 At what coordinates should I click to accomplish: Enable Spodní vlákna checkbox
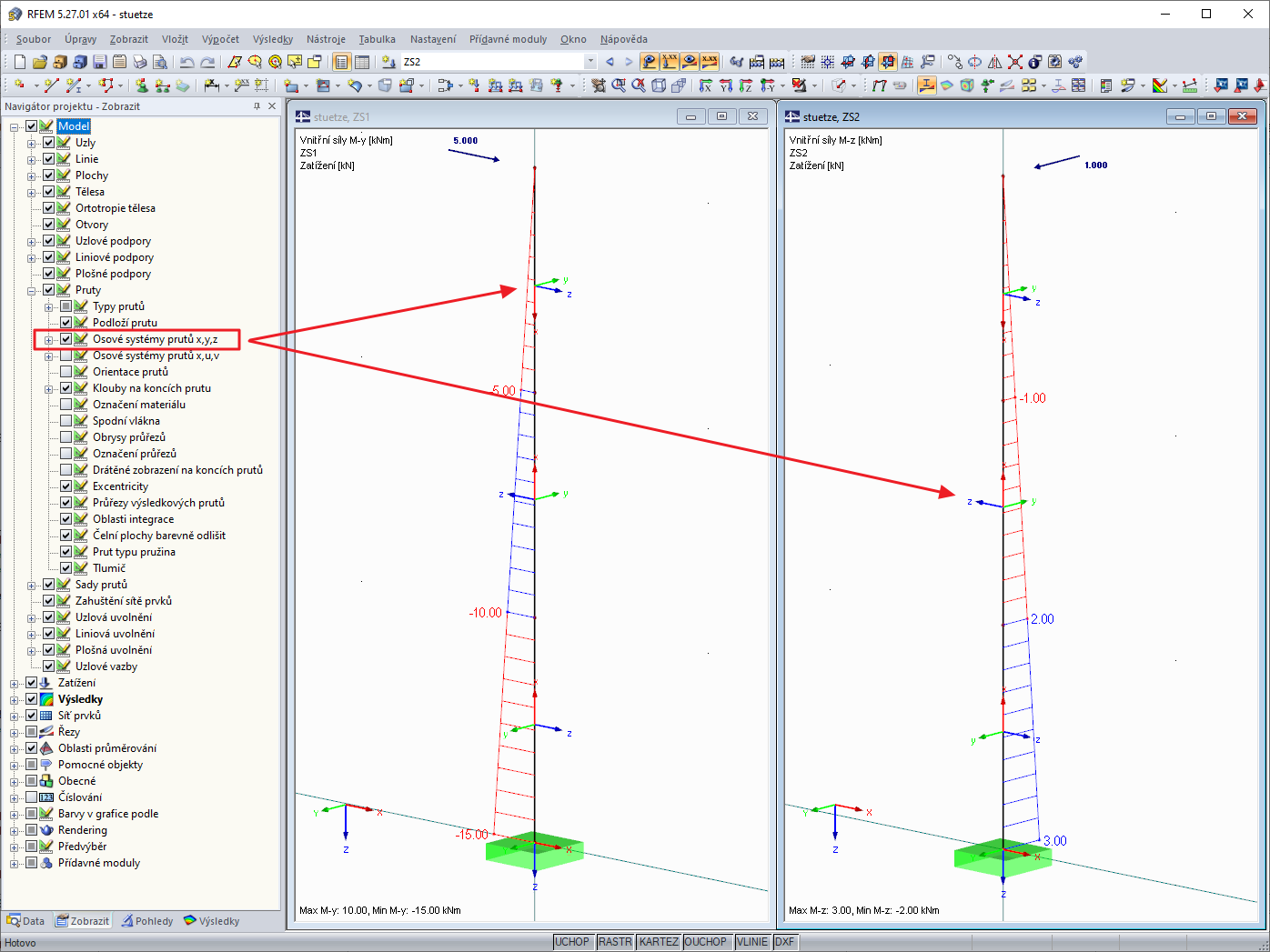point(66,421)
